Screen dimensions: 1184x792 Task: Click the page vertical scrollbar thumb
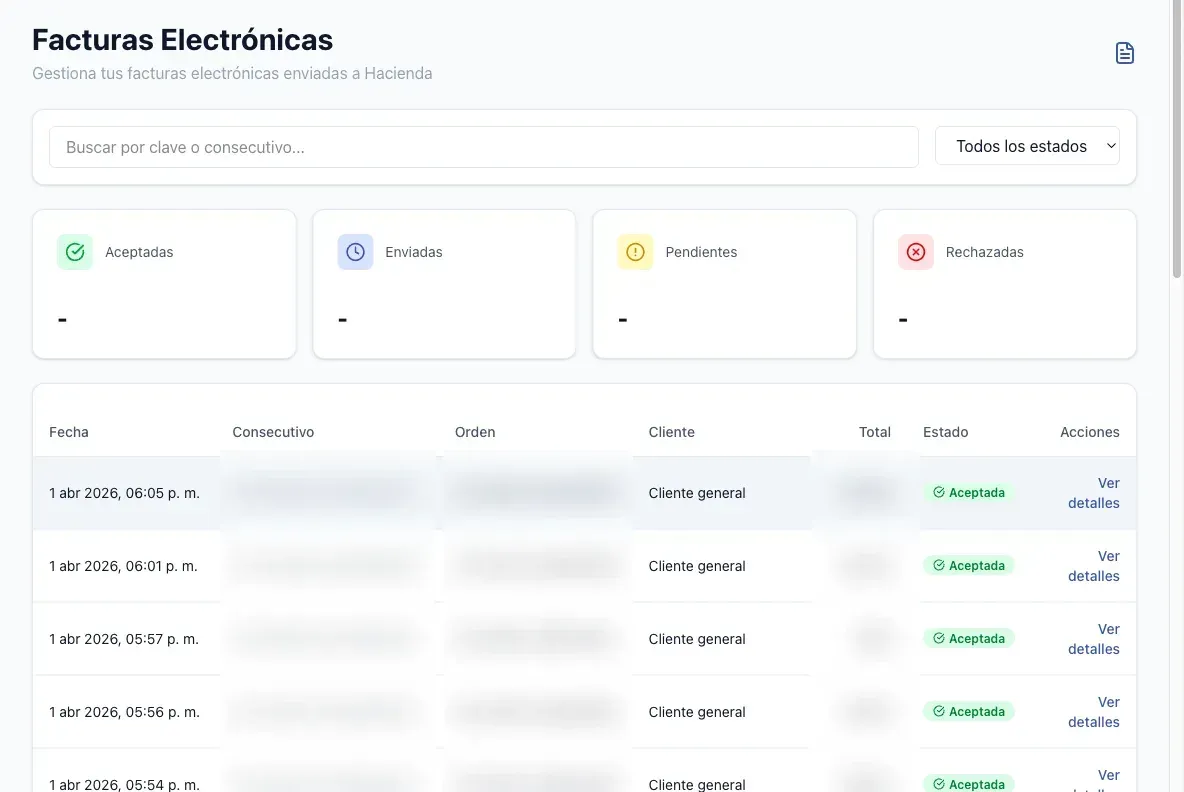click(1176, 140)
